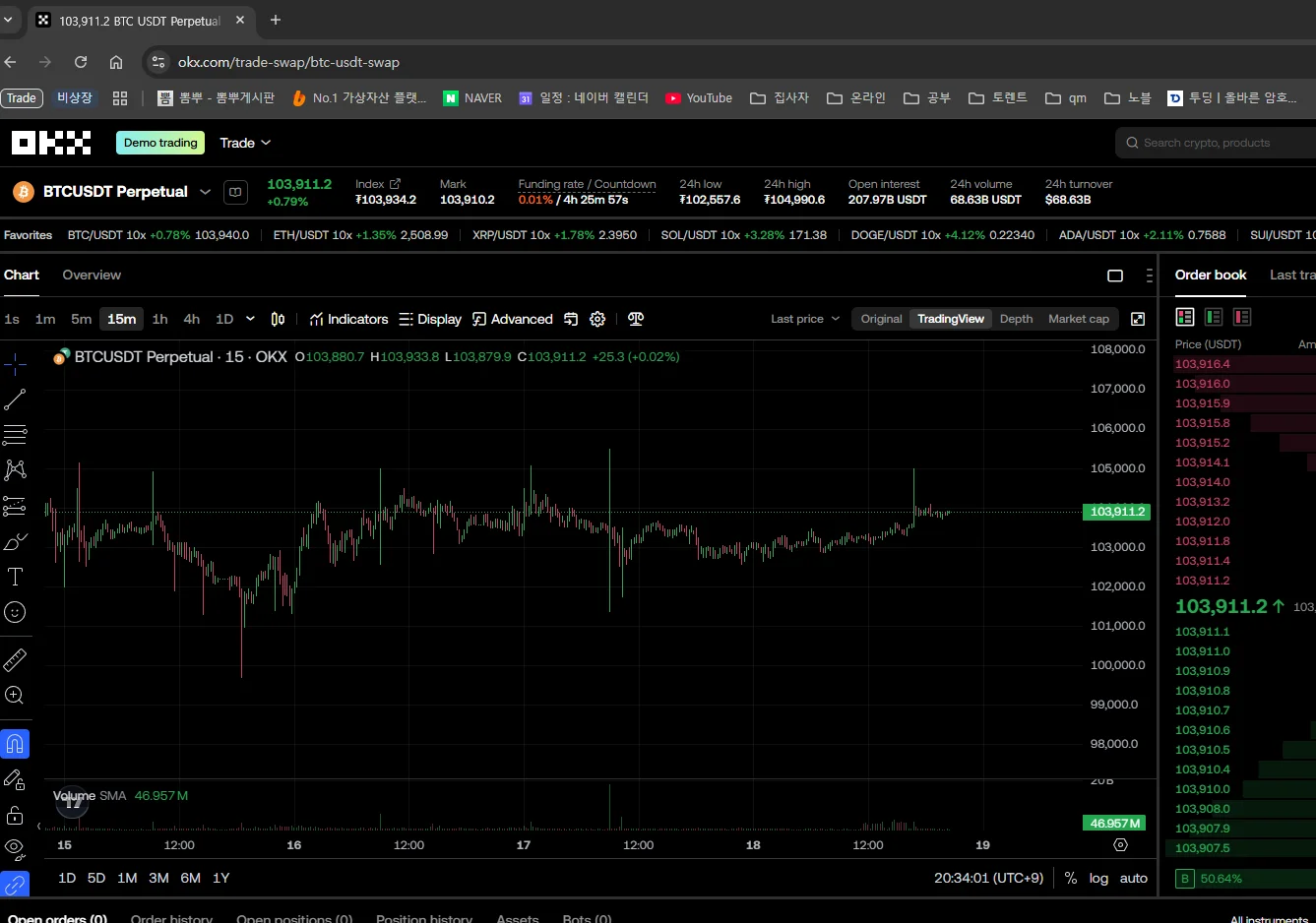Toggle log scale on chart

coord(1098,878)
